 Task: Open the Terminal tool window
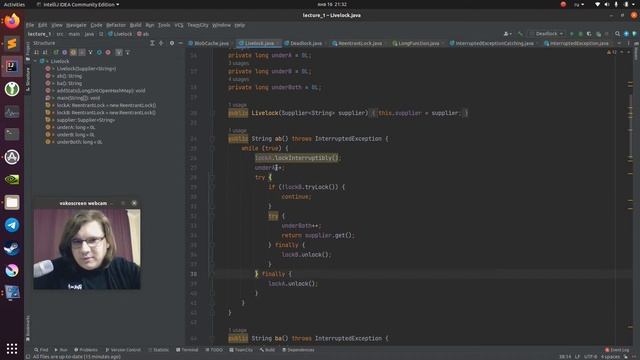point(187,350)
